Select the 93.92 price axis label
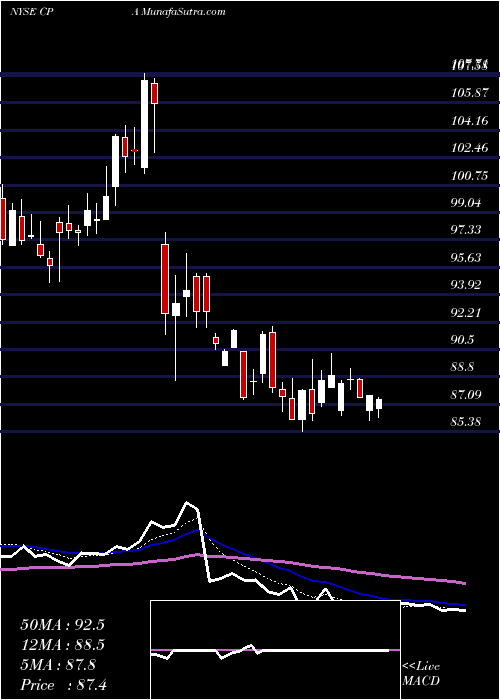Viewport: 500px width, 700px height. tap(467, 285)
